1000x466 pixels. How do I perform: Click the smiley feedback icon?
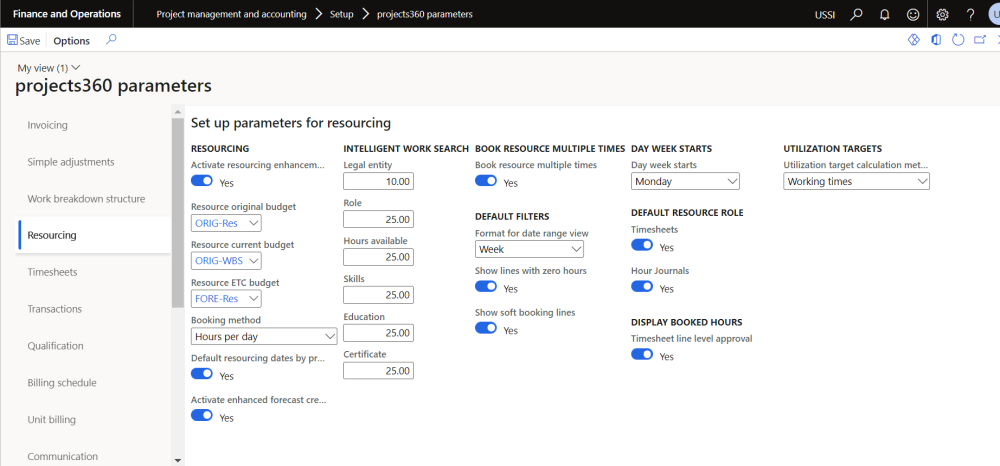[912, 14]
